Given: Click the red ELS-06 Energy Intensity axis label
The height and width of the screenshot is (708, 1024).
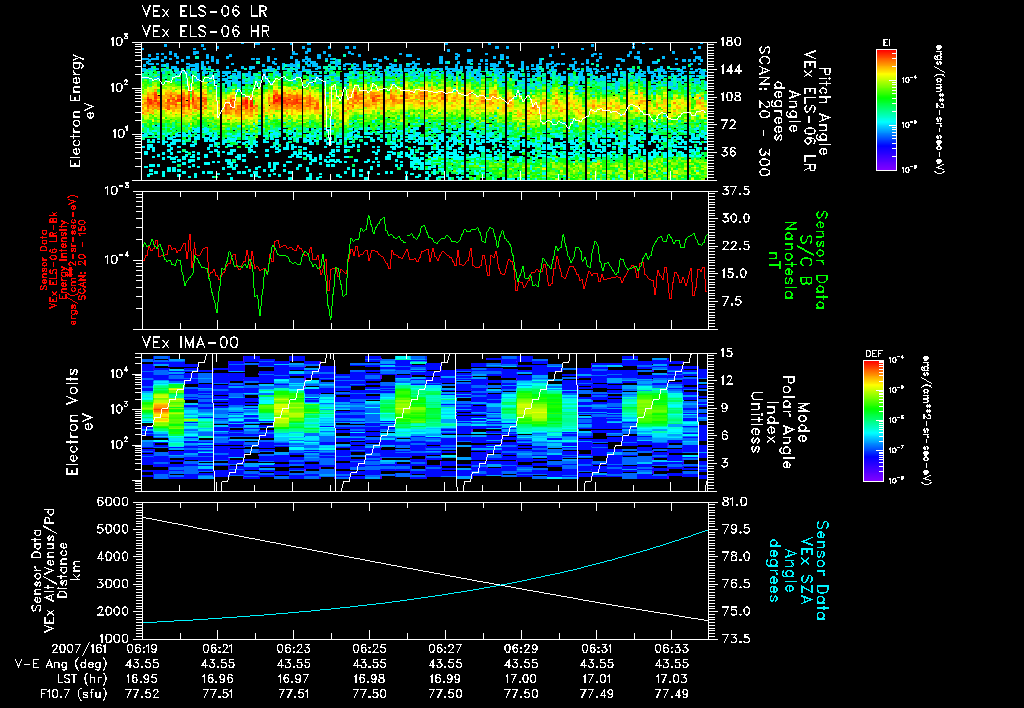Looking at the screenshot, I should tap(63, 260).
